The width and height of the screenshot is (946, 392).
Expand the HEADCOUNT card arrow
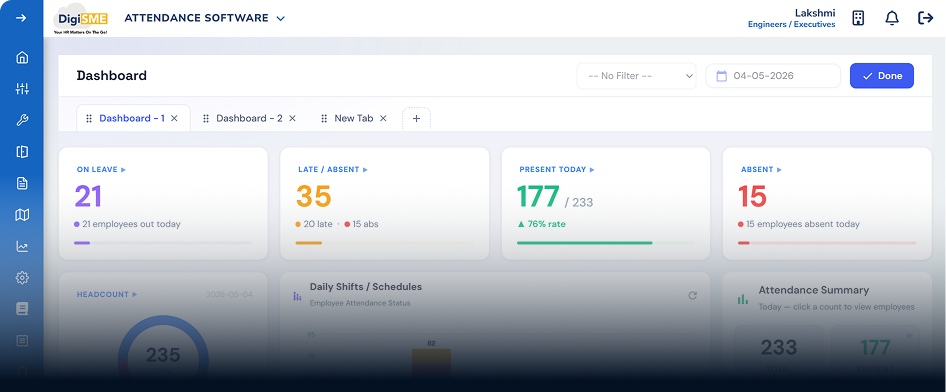click(135, 294)
